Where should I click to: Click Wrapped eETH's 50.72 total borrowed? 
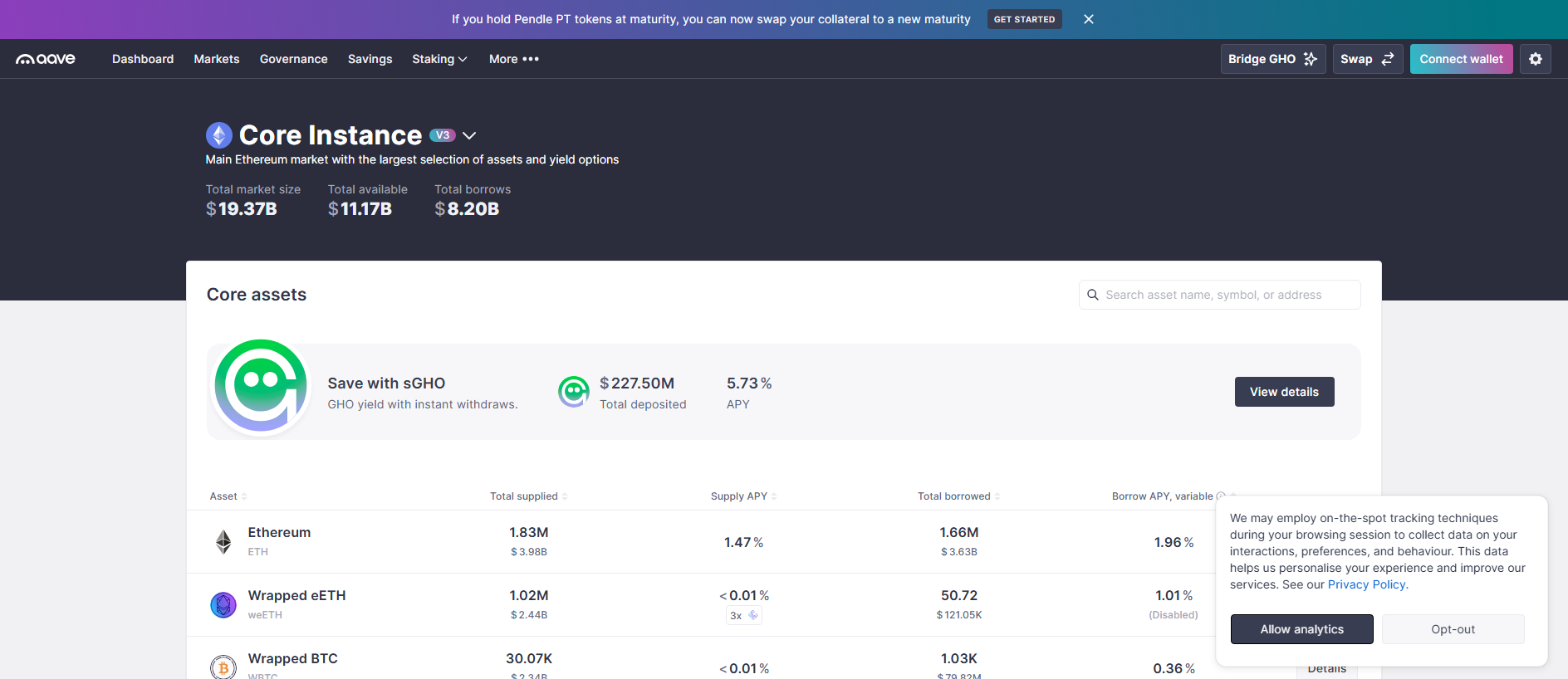[x=959, y=596]
